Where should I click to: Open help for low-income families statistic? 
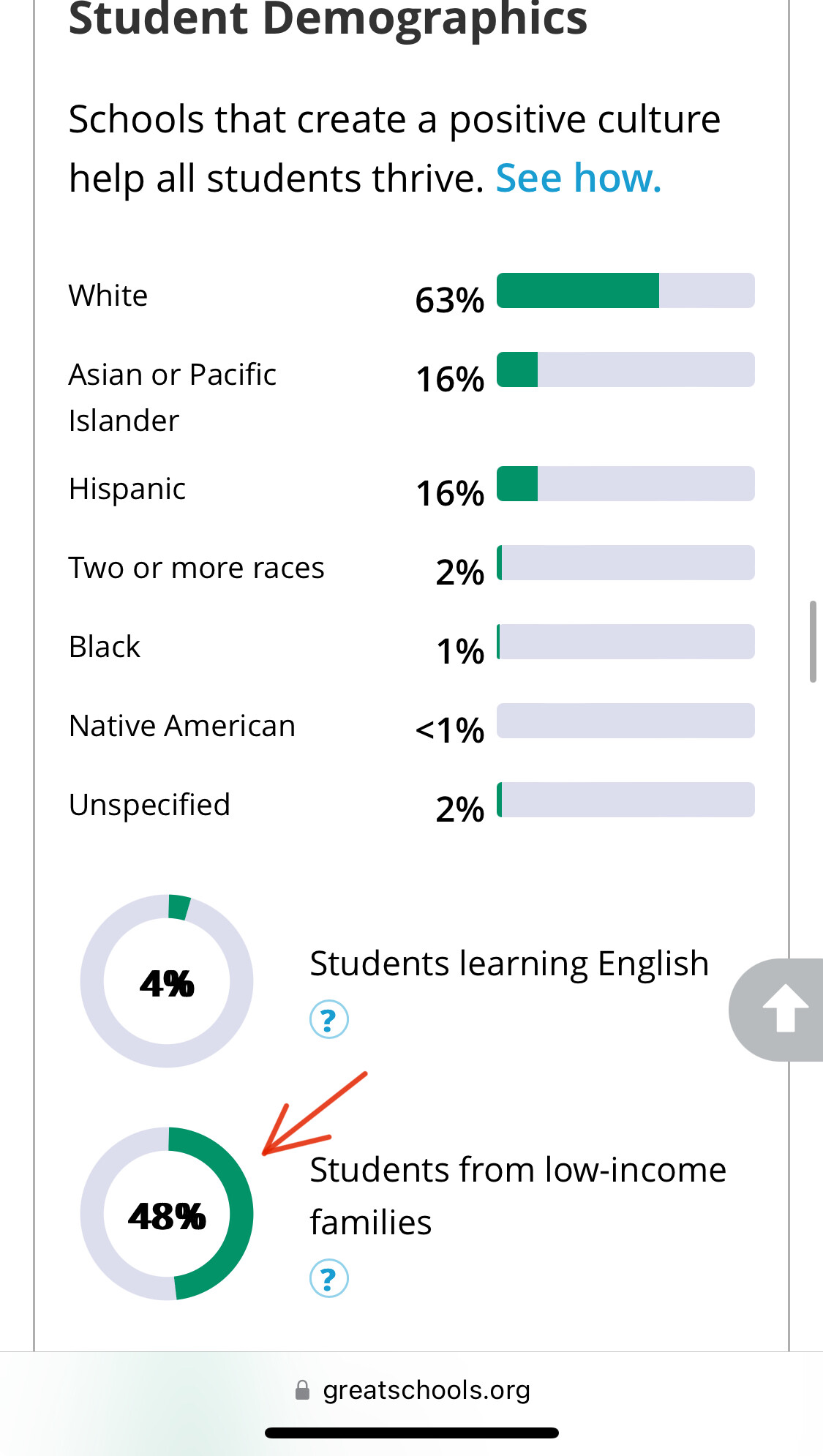pyautogui.click(x=328, y=1278)
